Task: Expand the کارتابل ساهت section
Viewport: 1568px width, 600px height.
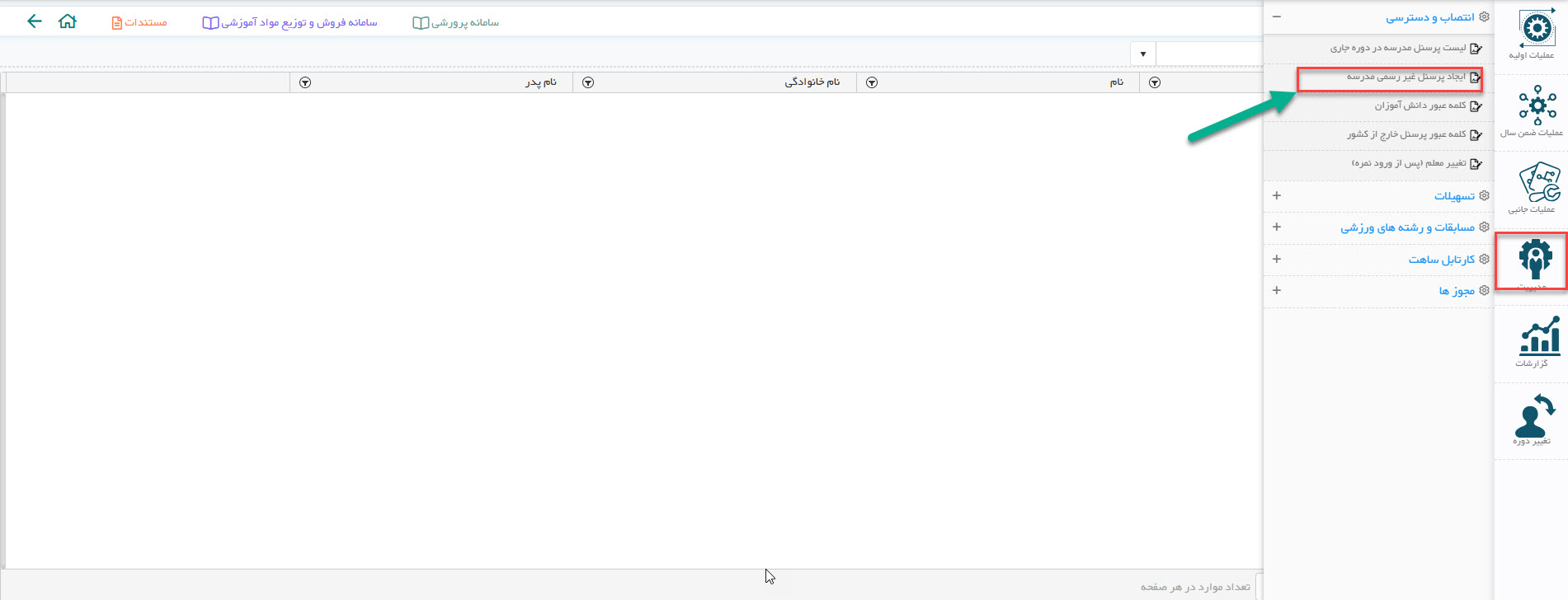Action: click(1277, 259)
